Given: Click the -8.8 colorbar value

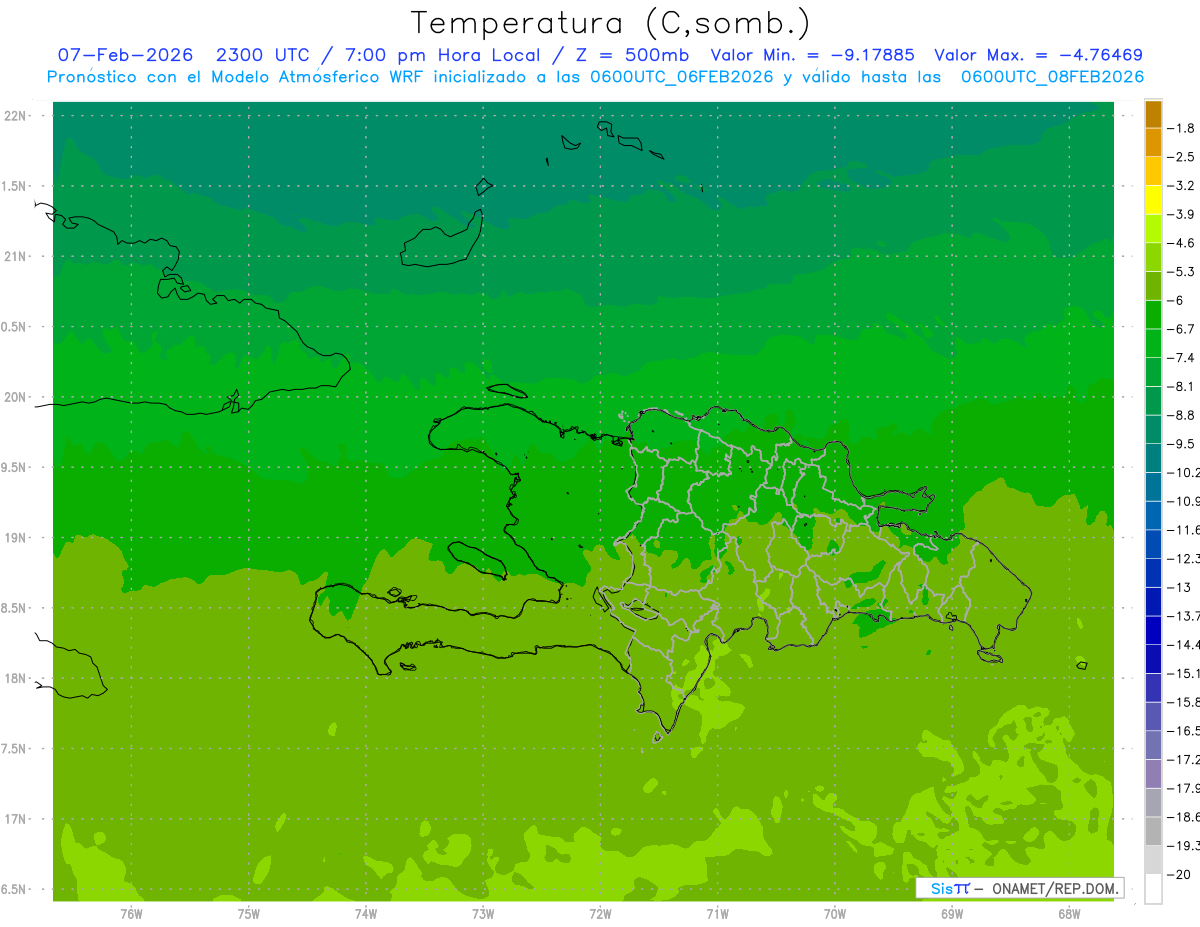Looking at the screenshot, I should [x=1182, y=415].
